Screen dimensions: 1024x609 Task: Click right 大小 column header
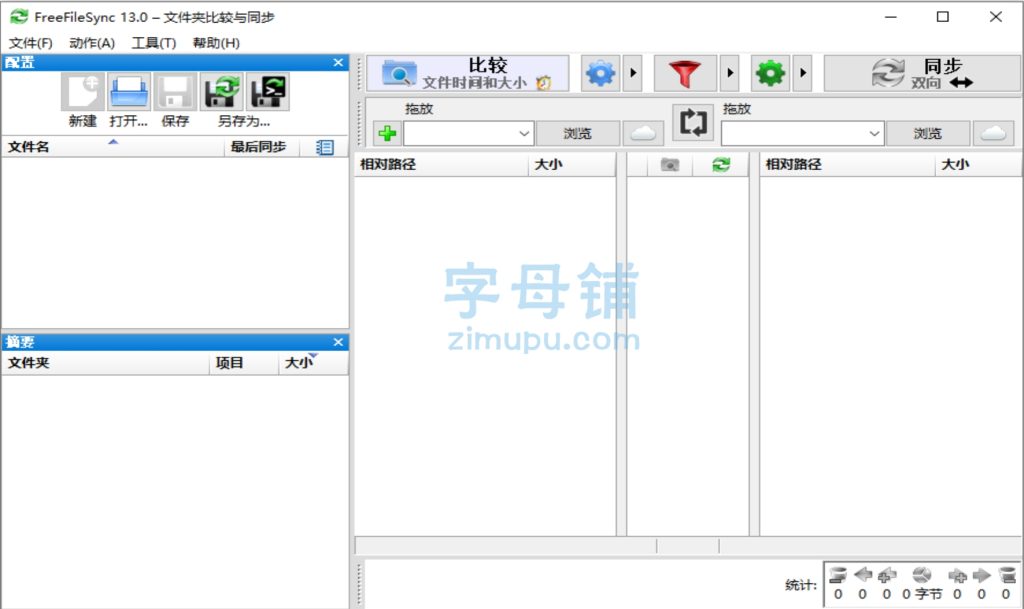pos(978,164)
